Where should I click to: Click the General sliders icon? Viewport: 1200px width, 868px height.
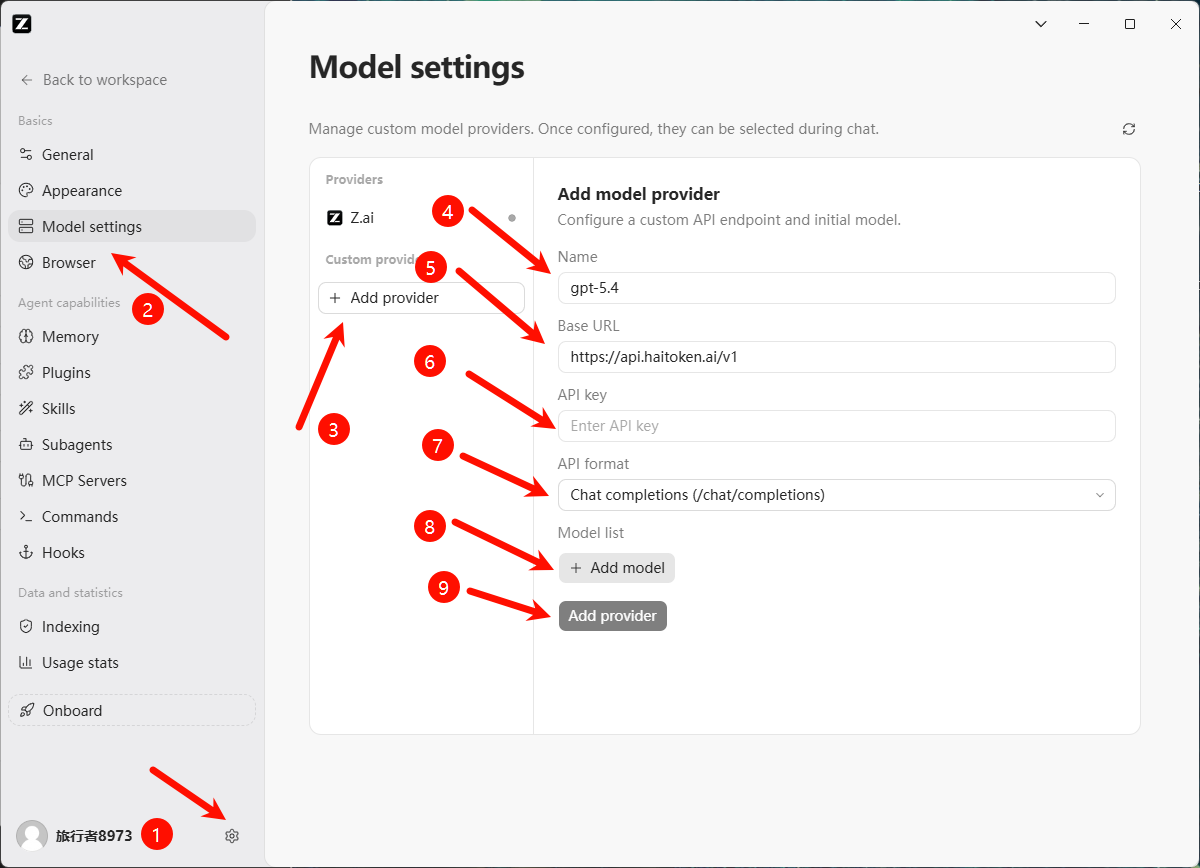pyautogui.click(x=26, y=155)
